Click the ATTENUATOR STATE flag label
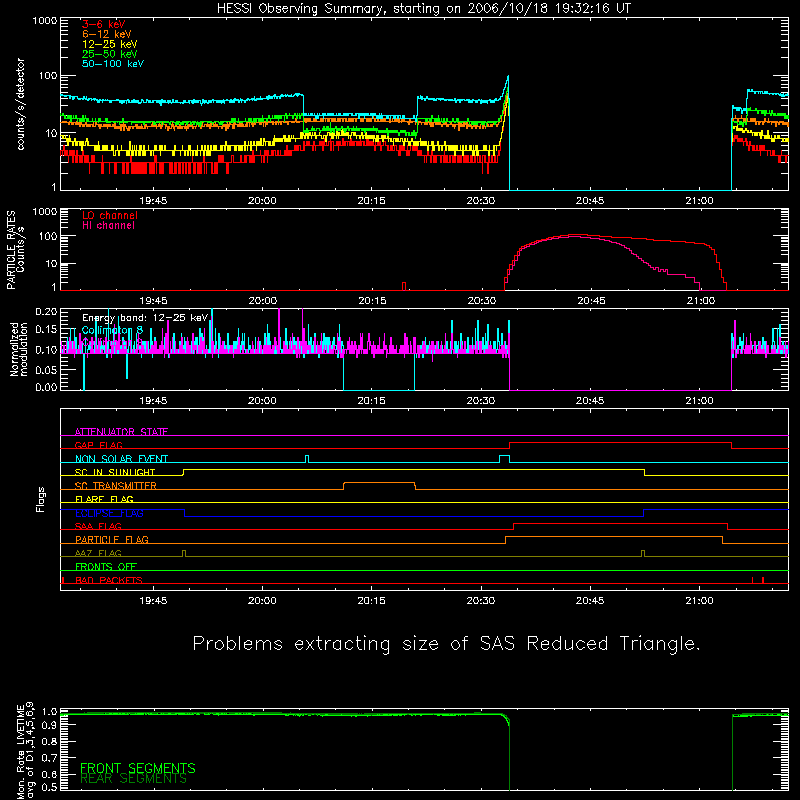800x800 pixels. (121, 432)
